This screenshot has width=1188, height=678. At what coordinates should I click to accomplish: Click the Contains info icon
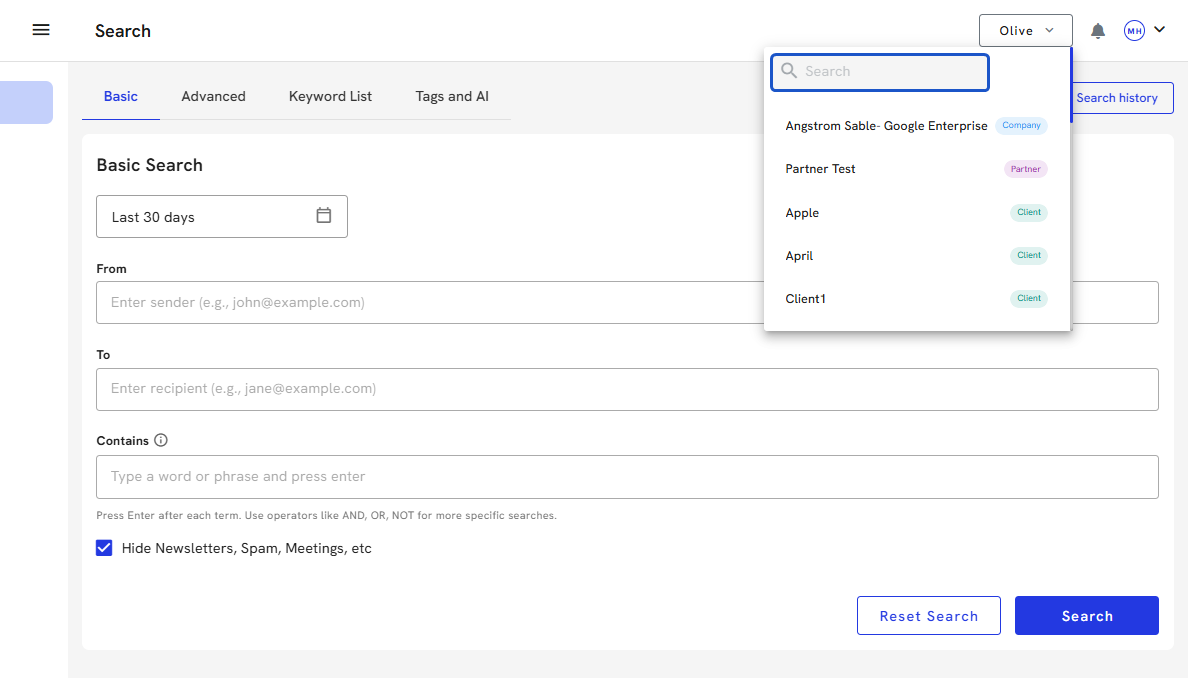tap(161, 440)
